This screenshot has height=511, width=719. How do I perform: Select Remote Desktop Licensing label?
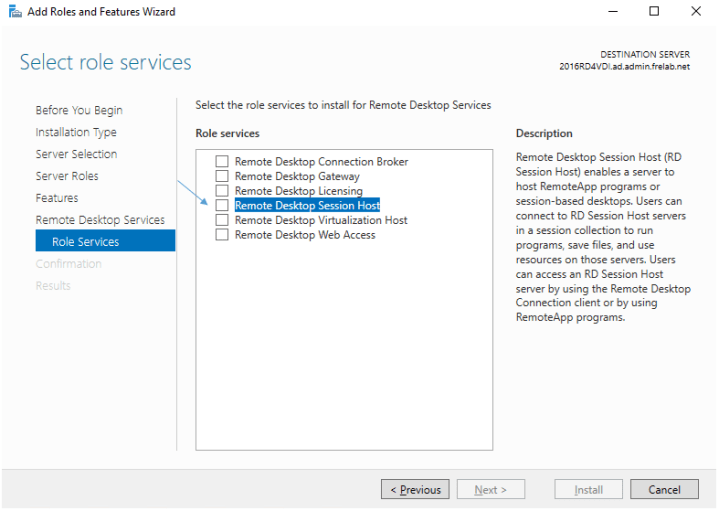coord(299,191)
